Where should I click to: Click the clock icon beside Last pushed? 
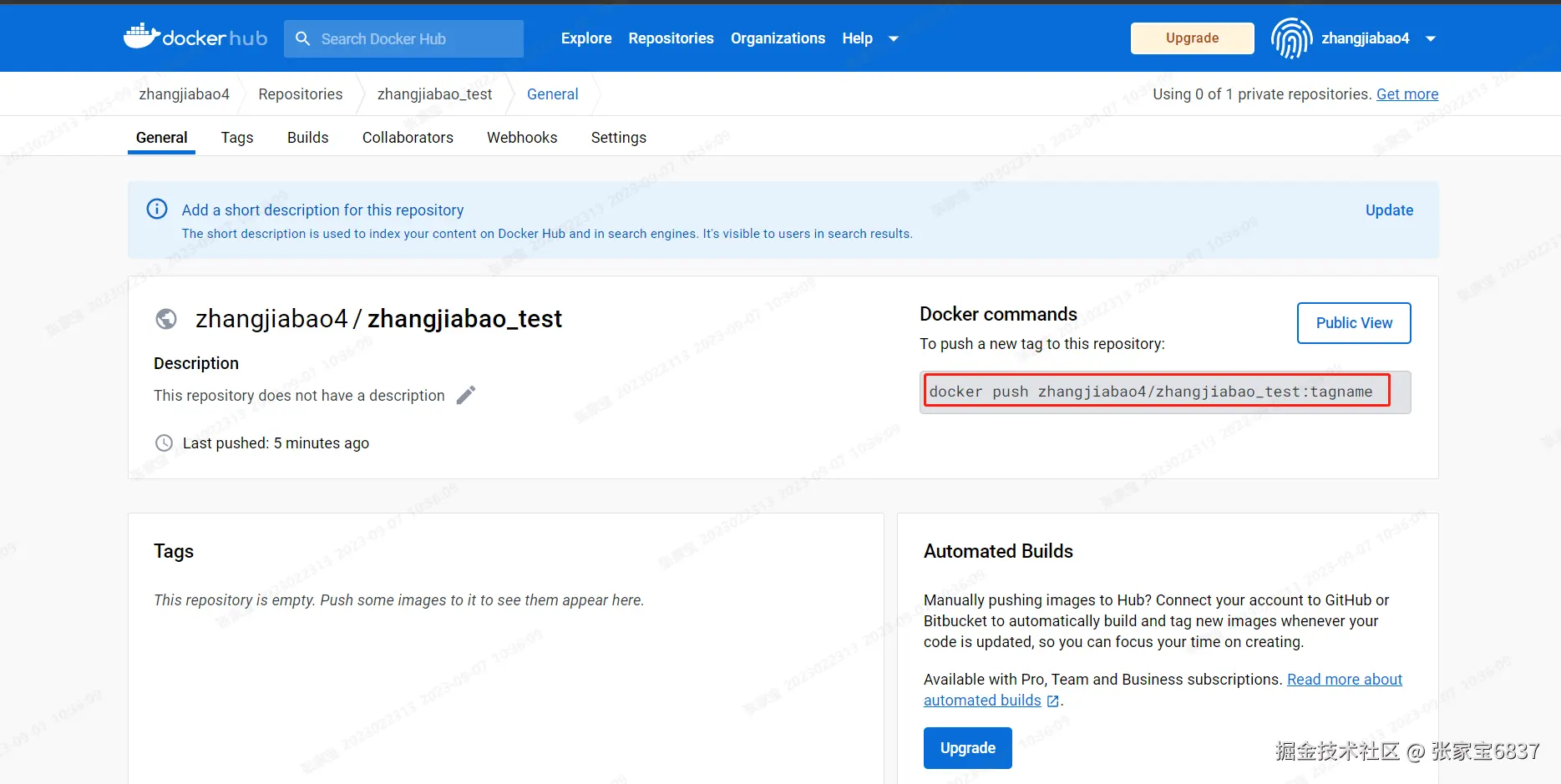click(x=165, y=443)
